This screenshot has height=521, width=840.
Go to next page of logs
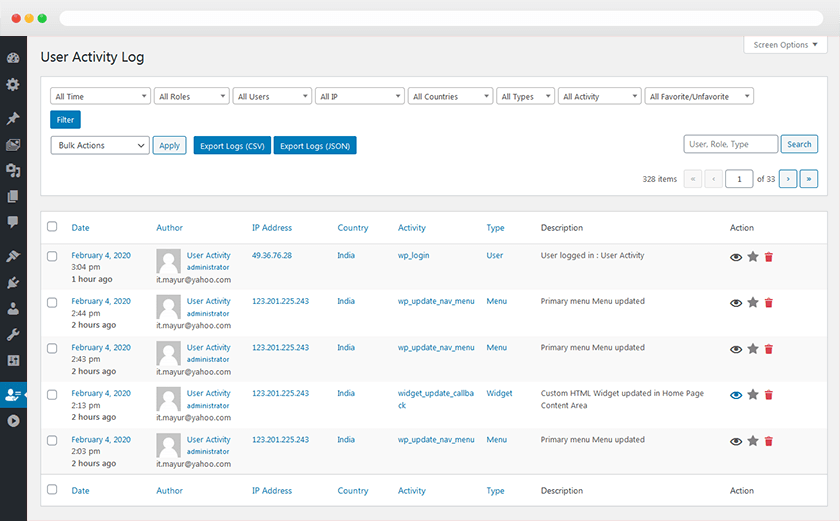pyautogui.click(x=788, y=179)
